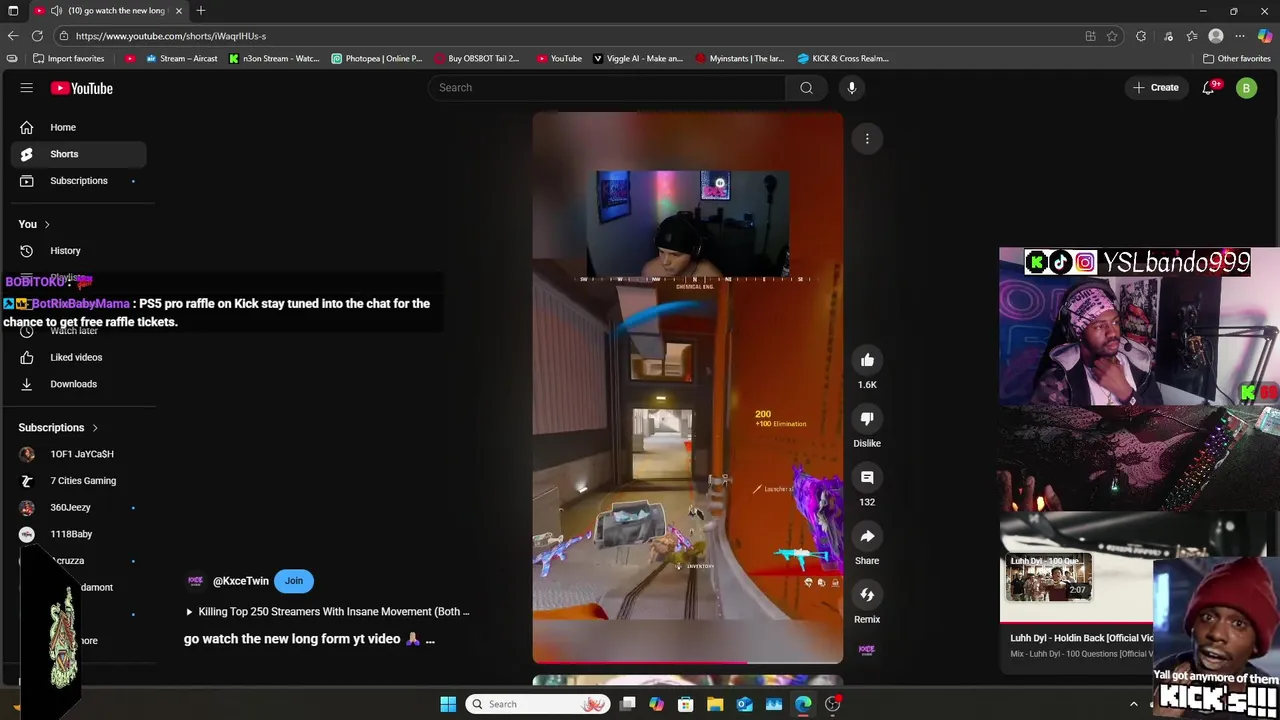
Task: Start voice search with the microphone
Action: (852, 88)
